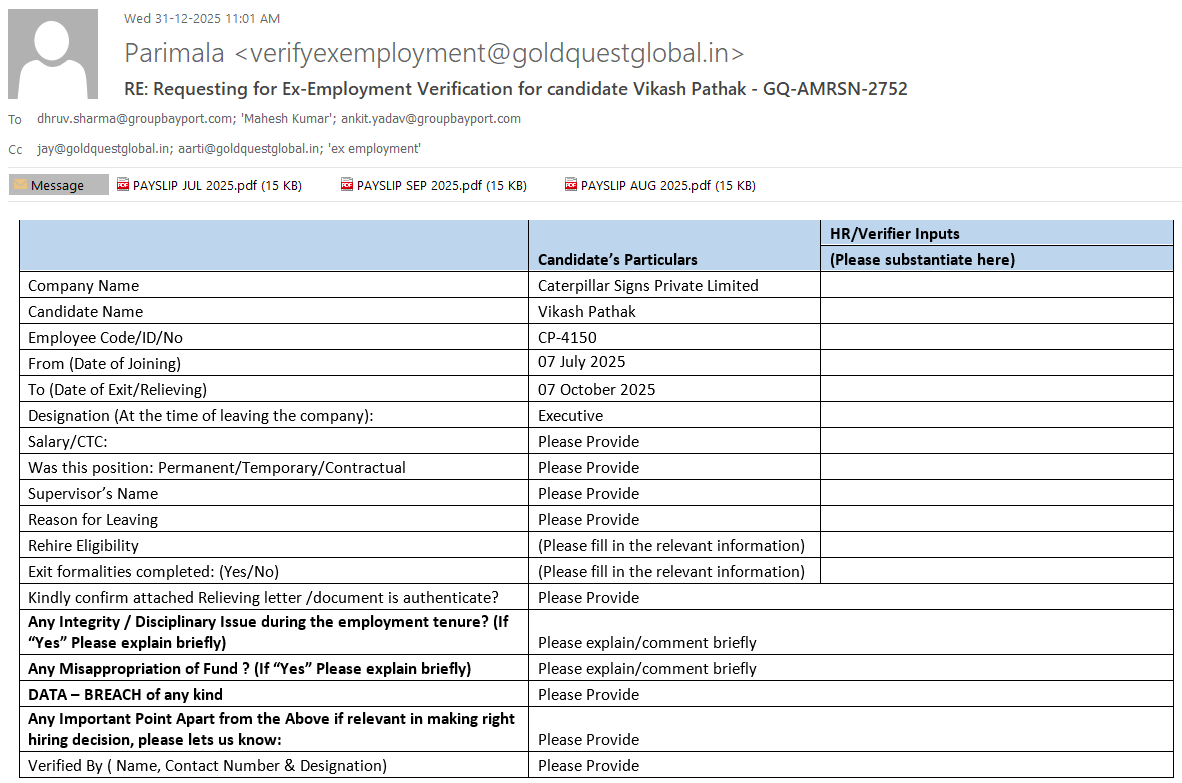This screenshot has width=1182, height=783.
Task: Select the Message tab
Action: click(59, 185)
